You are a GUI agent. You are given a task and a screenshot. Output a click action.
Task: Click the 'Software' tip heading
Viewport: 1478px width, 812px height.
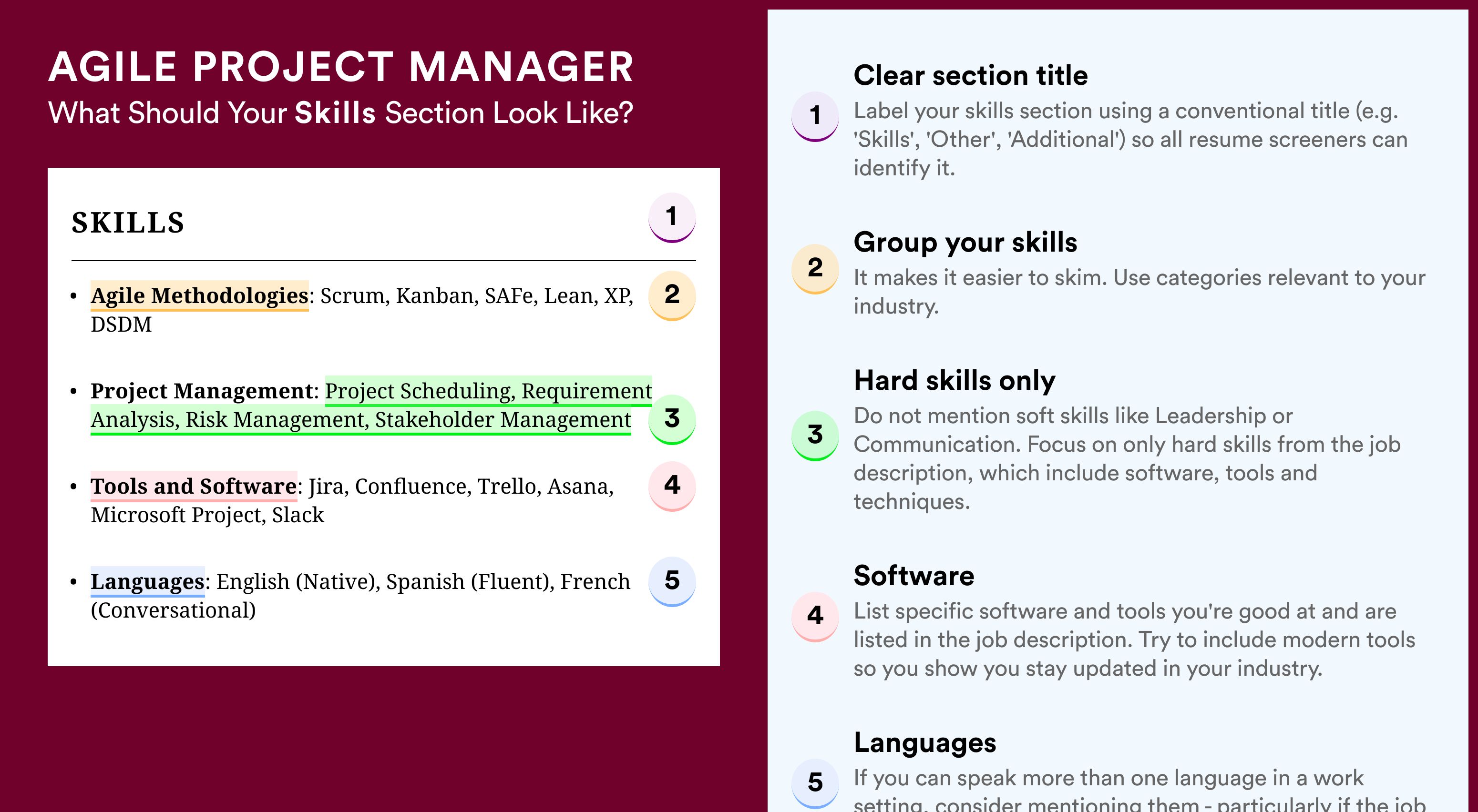click(913, 576)
